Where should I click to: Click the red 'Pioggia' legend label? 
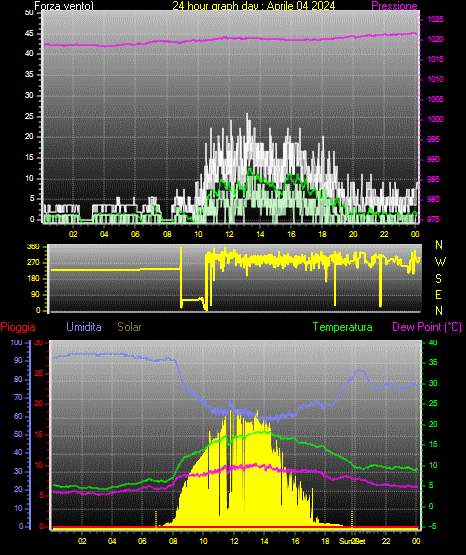[x=18, y=327]
